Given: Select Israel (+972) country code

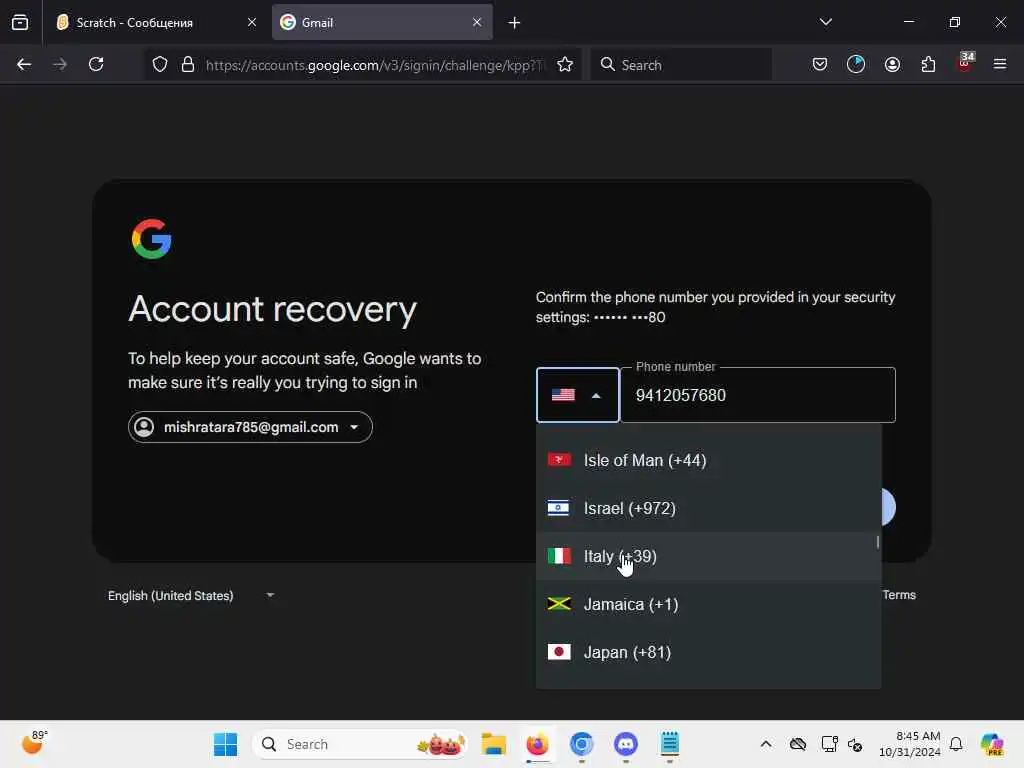Looking at the screenshot, I should [x=709, y=508].
